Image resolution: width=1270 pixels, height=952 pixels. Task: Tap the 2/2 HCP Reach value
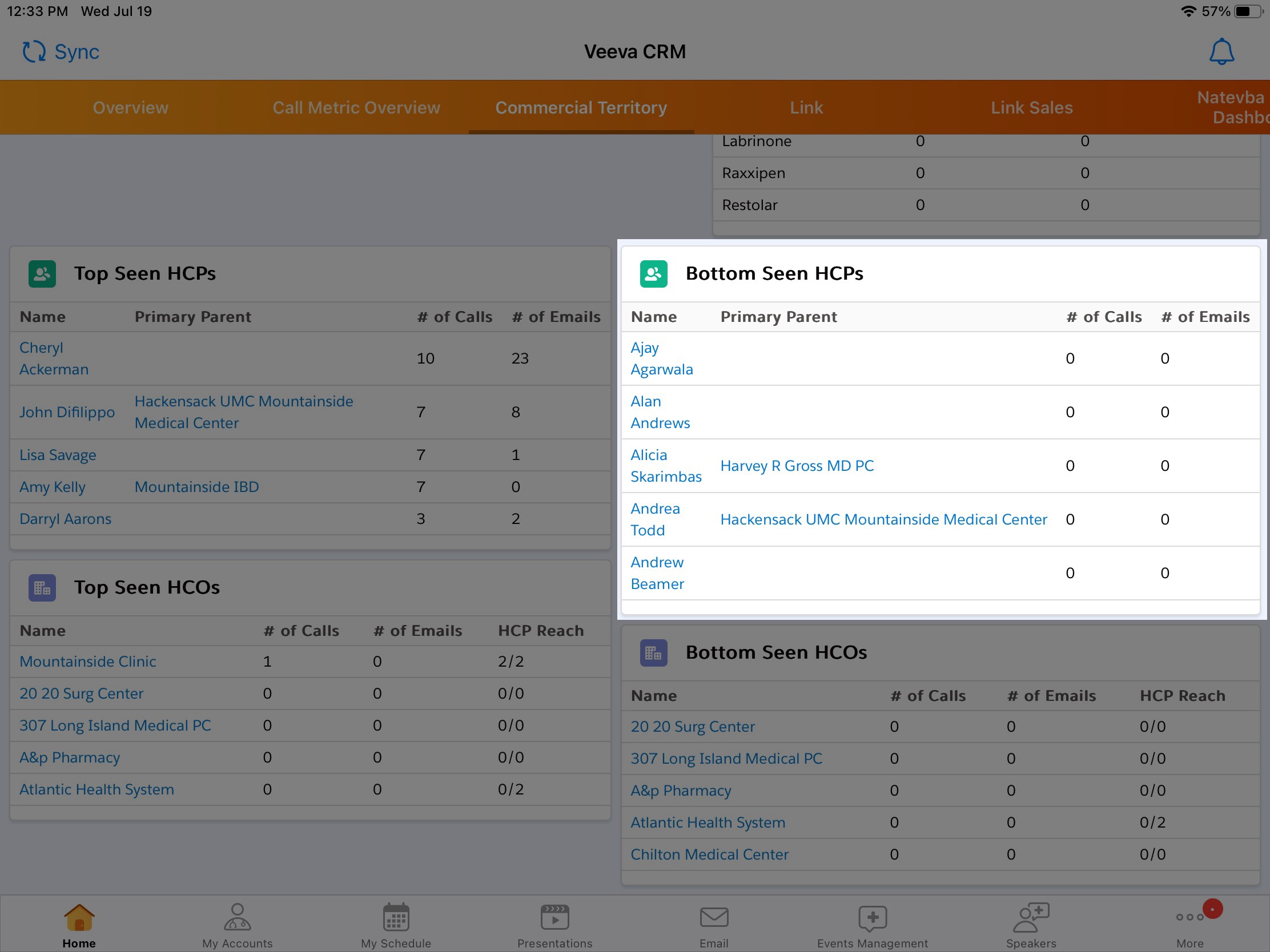[x=511, y=661]
